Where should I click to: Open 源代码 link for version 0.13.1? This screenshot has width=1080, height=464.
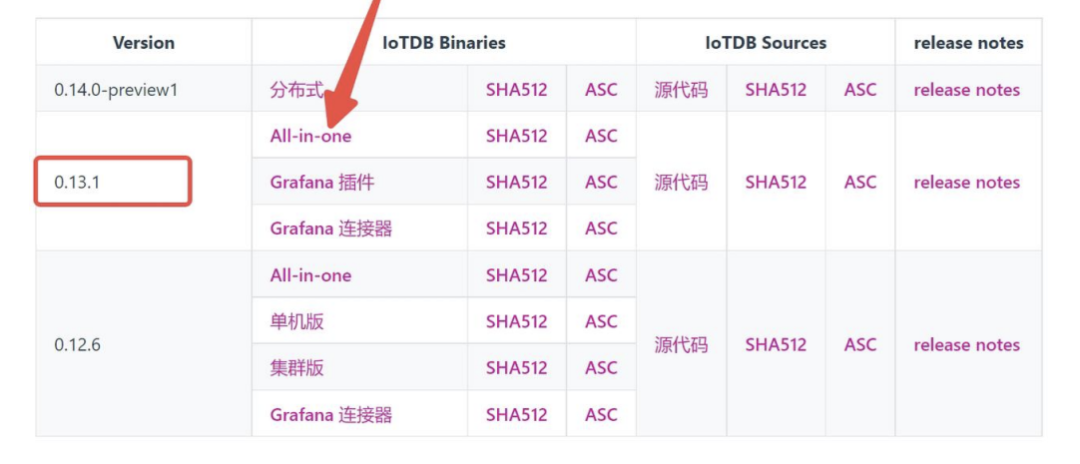pos(680,182)
